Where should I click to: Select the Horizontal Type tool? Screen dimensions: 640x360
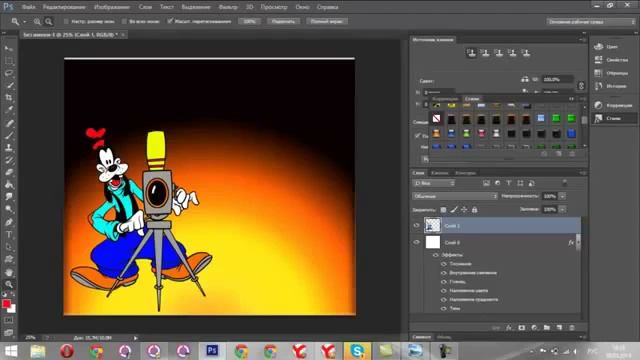point(9,235)
